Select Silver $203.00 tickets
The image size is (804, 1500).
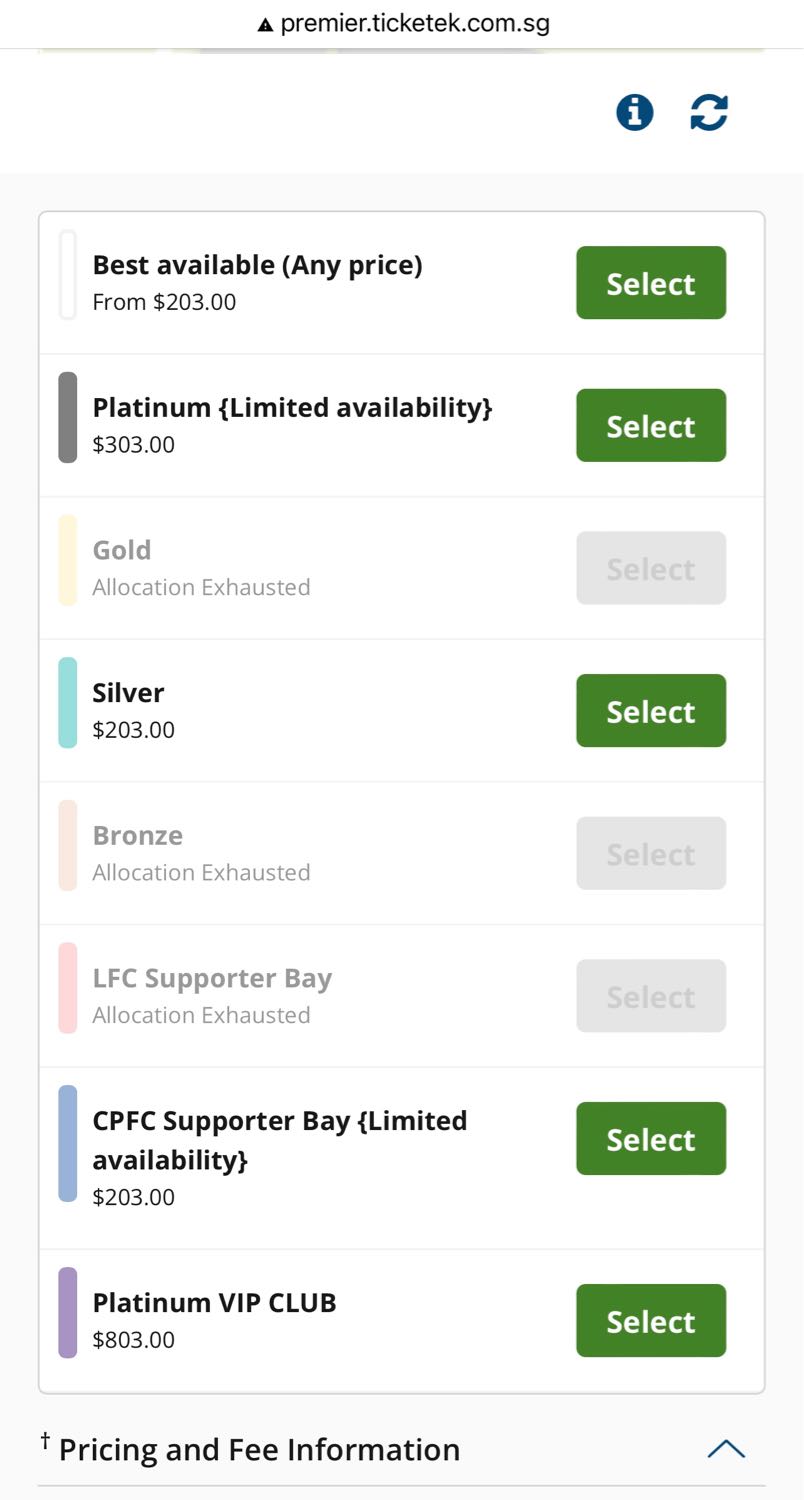click(651, 711)
